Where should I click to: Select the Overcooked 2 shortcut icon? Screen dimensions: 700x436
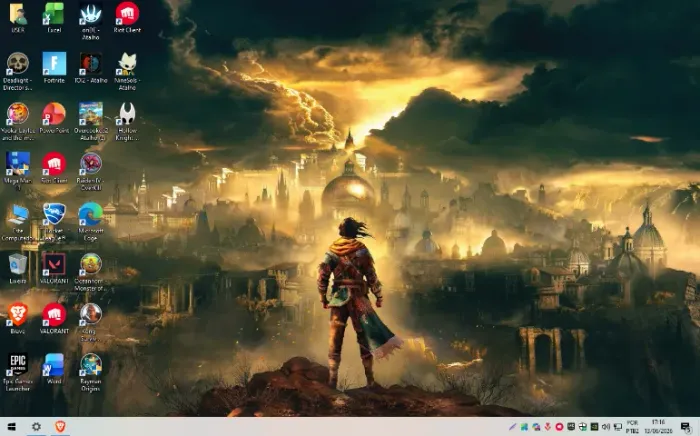pyautogui.click(x=91, y=121)
